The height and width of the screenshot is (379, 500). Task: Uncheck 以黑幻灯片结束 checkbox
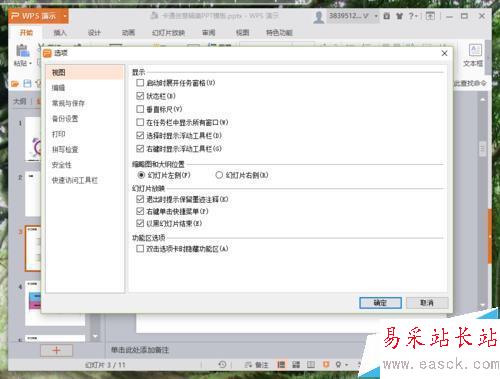click(140, 223)
